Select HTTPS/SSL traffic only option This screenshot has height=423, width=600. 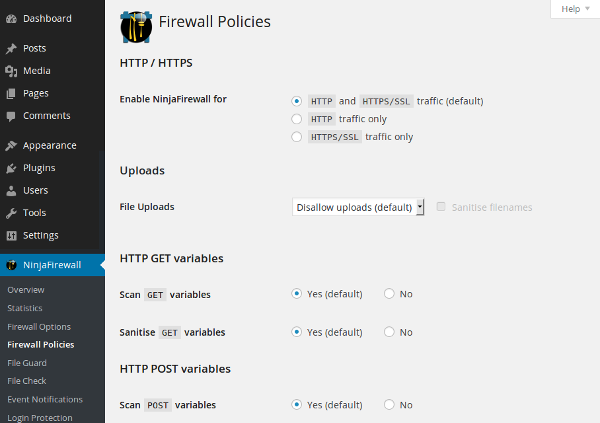point(297,137)
